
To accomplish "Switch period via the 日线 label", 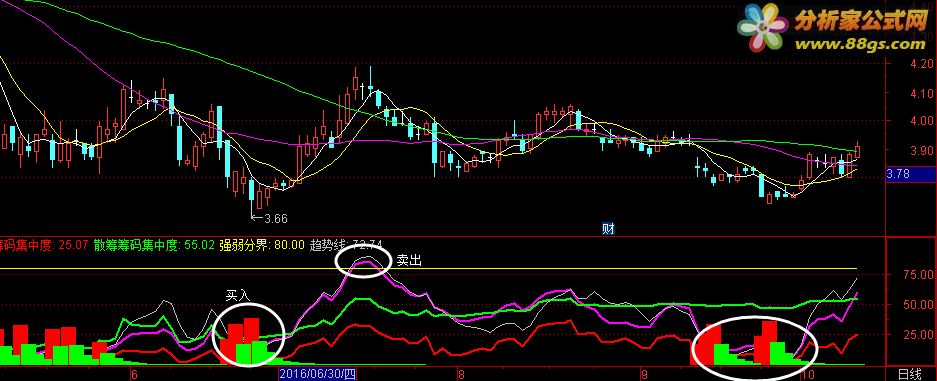I will pyautogui.click(x=910, y=374).
